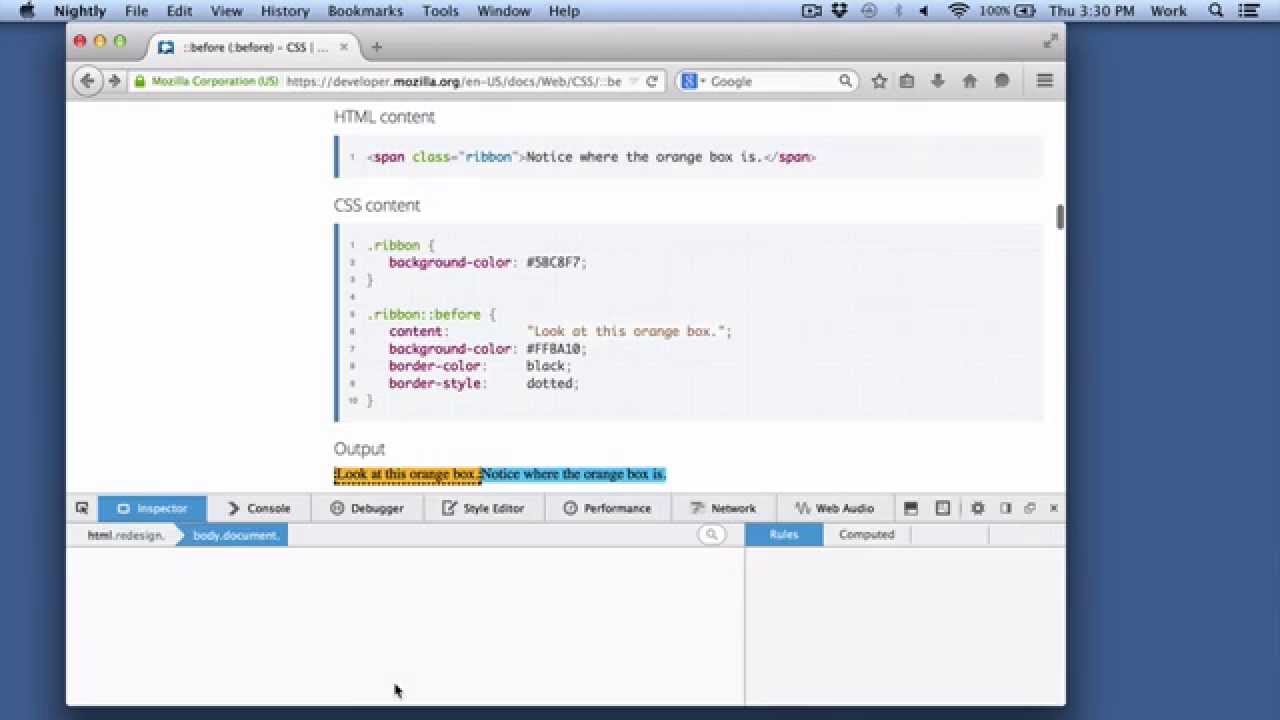Click the Wi-Fi status icon

point(959,11)
